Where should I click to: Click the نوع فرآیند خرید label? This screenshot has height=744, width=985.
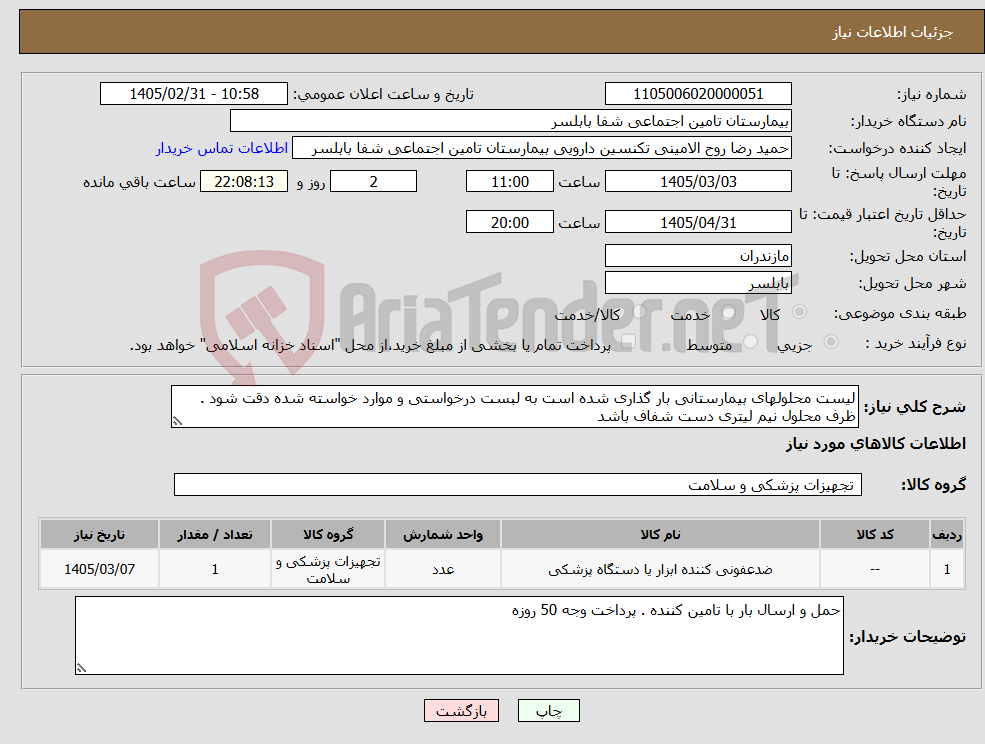[916, 343]
